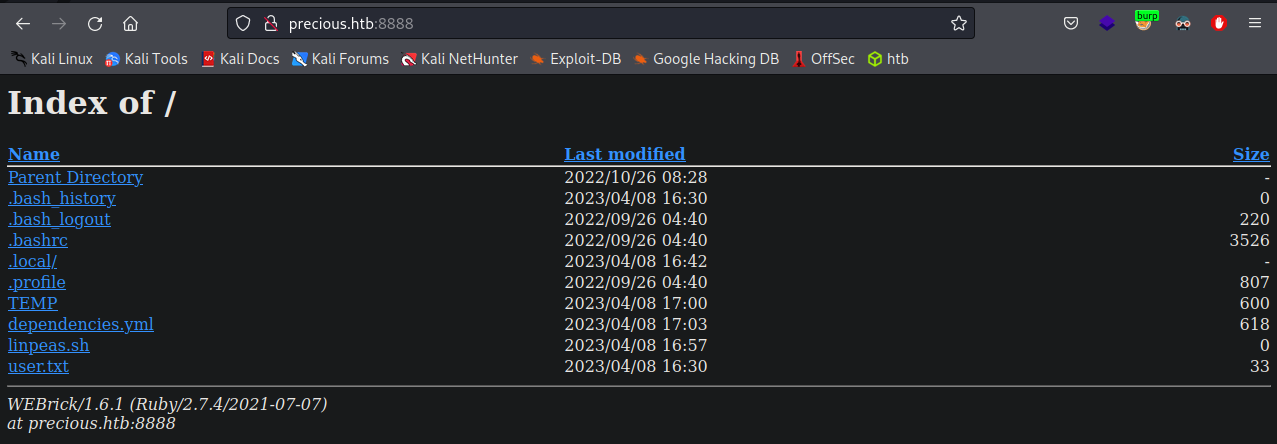
Task: Reload the current page
Action: (x=95, y=23)
